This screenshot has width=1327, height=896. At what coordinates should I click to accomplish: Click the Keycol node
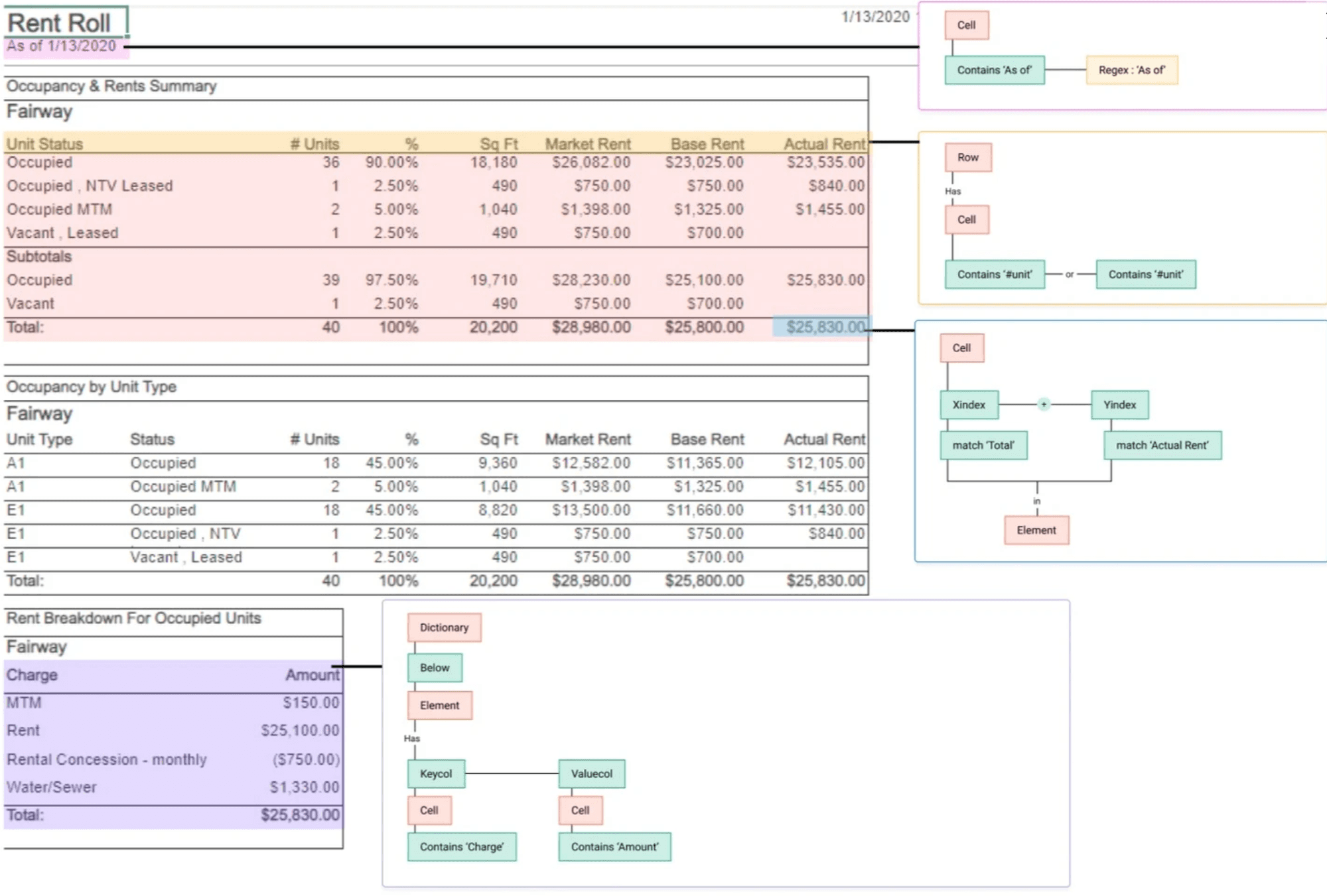435,773
